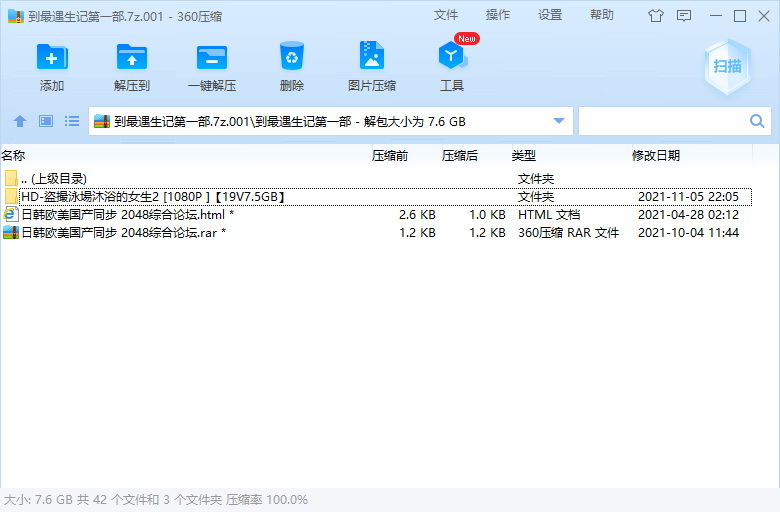
Task: Click the 解压到 (Extract to) icon
Action: 132,58
